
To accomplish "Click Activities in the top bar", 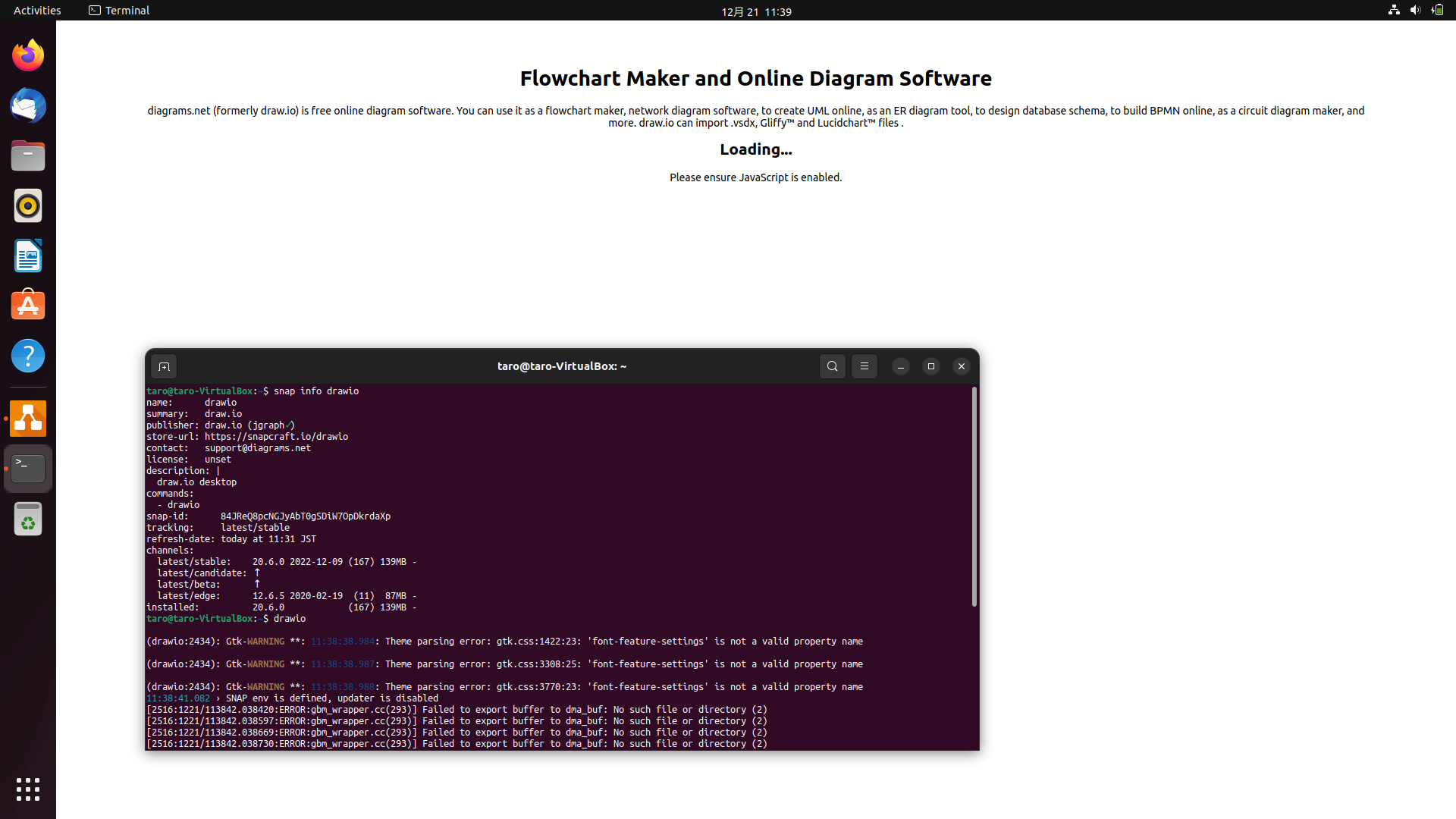I will (37, 11).
